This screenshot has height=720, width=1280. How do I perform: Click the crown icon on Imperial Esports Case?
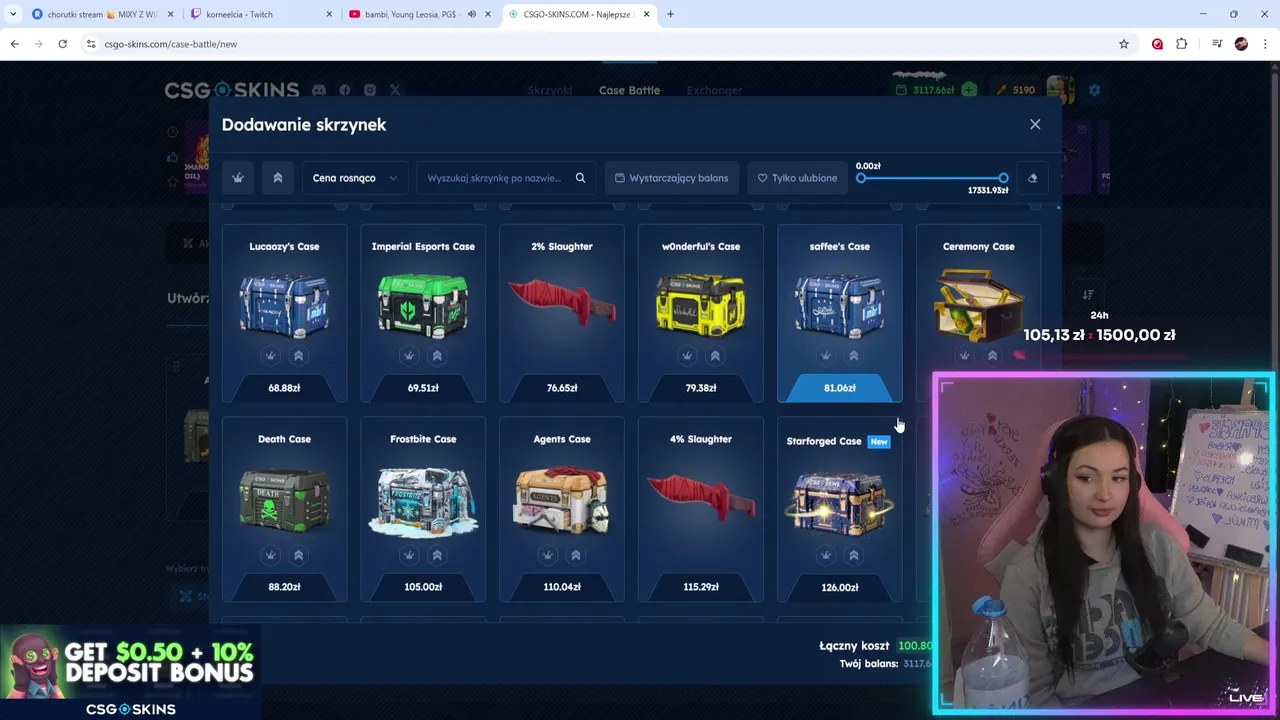coord(409,356)
